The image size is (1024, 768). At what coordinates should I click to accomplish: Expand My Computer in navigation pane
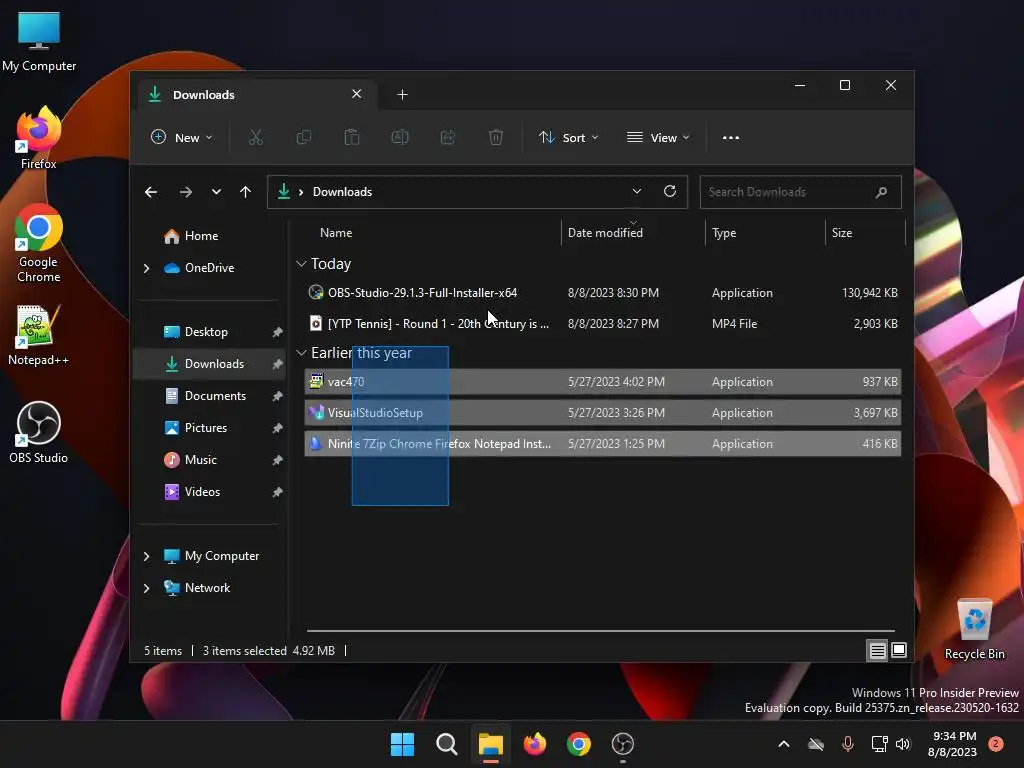pos(146,556)
